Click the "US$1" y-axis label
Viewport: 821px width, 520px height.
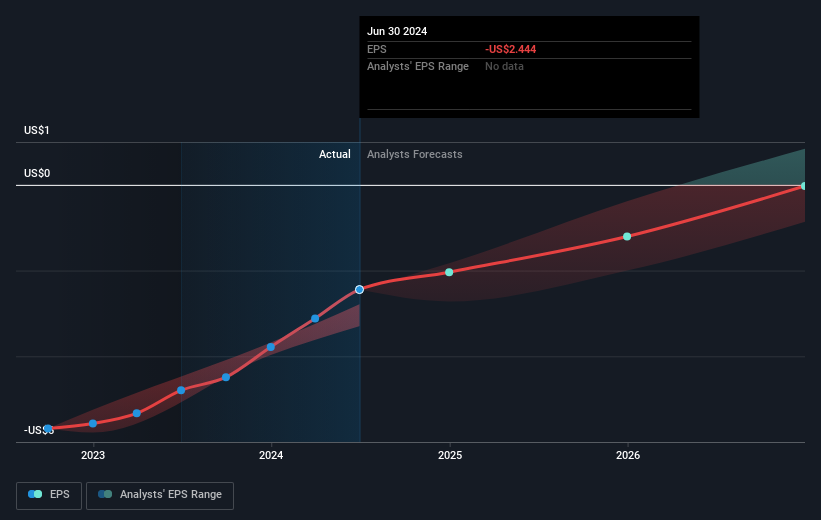(x=37, y=130)
